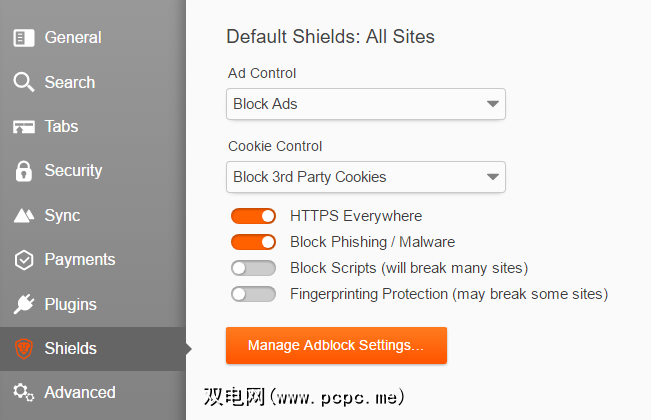Open the Search settings label
Image resolution: width=651 pixels, height=420 pixels.
pos(69,82)
